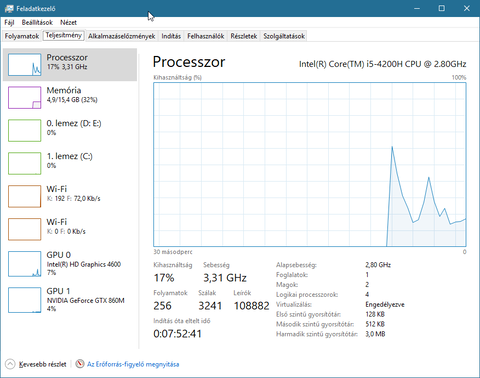Select the 1. lemez (C:) graph thumbnail
This screenshot has height=378, width=480.
click(x=25, y=164)
